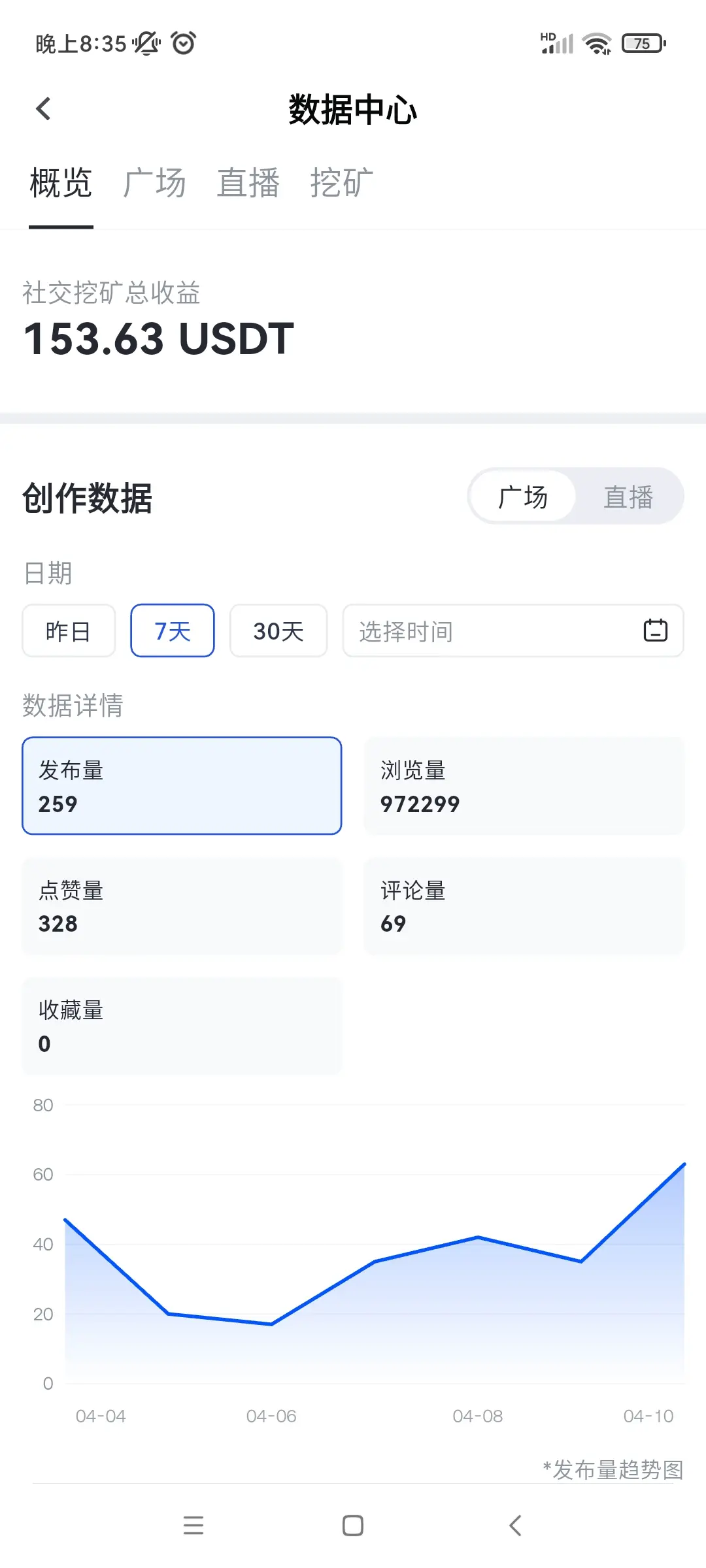The width and height of the screenshot is (706, 1568).
Task: Tap the Android recent apps menu icon
Action: coord(193,1526)
